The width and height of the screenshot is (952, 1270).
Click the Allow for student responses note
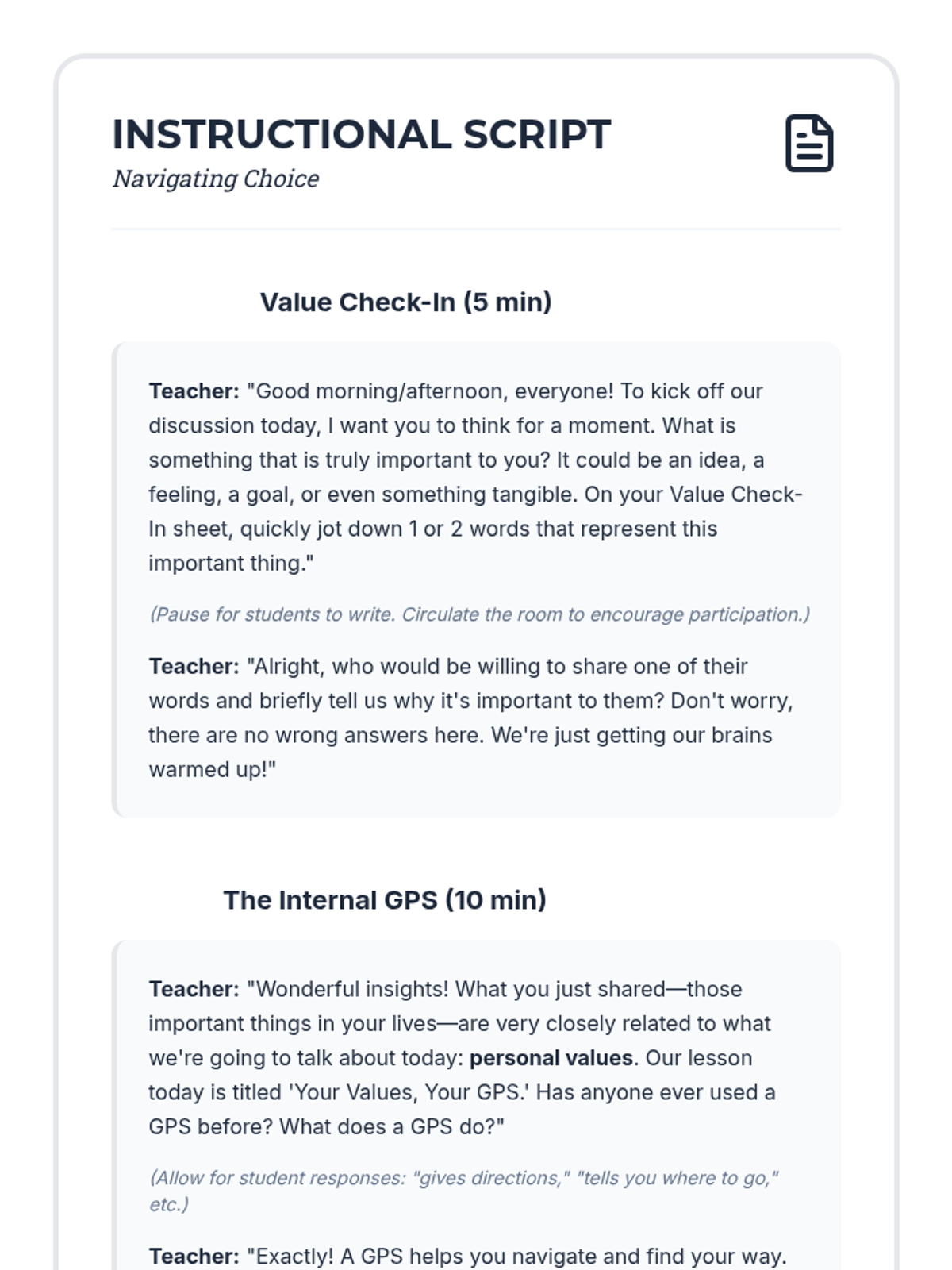coord(464,1191)
